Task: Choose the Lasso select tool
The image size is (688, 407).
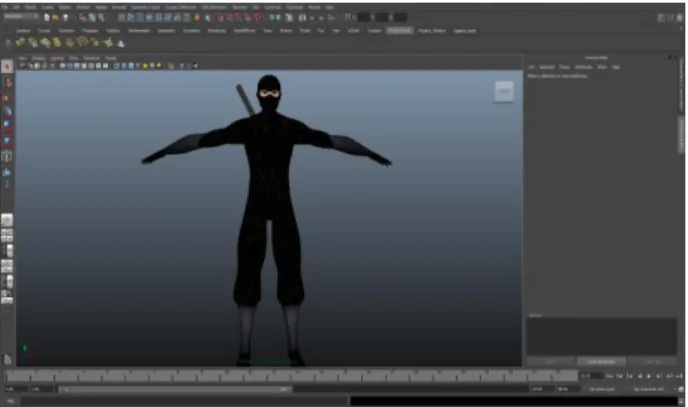Action: tap(7, 82)
